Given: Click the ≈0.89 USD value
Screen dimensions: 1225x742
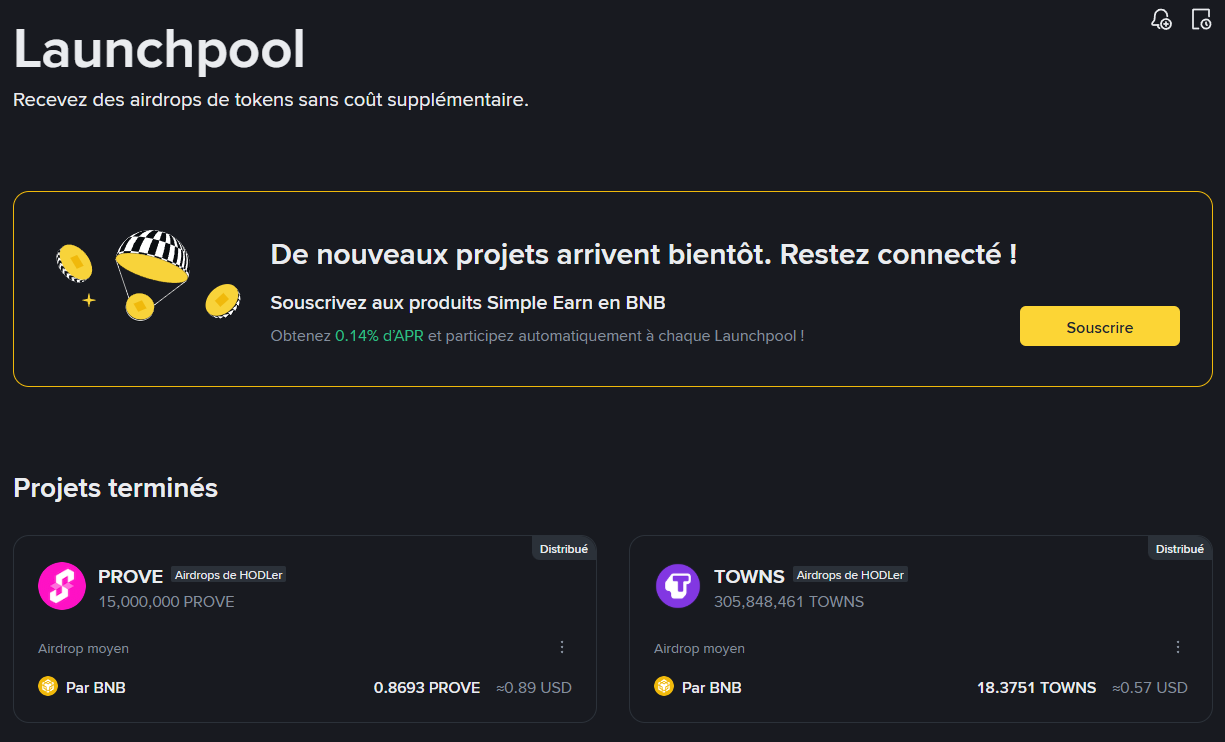Looking at the screenshot, I should coord(534,688).
